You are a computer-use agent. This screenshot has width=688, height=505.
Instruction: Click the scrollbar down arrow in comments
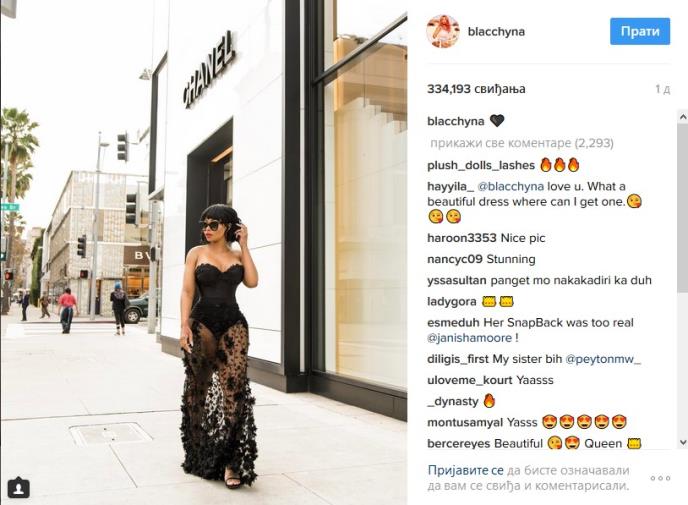[683, 442]
